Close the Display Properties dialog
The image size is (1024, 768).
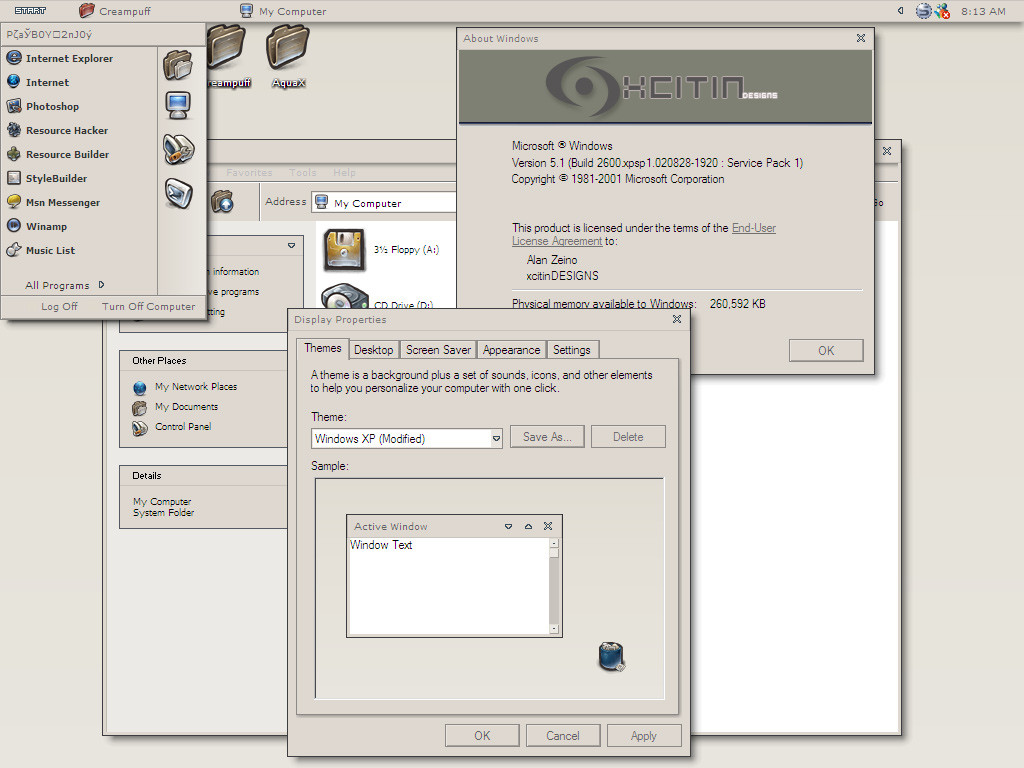click(x=677, y=319)
